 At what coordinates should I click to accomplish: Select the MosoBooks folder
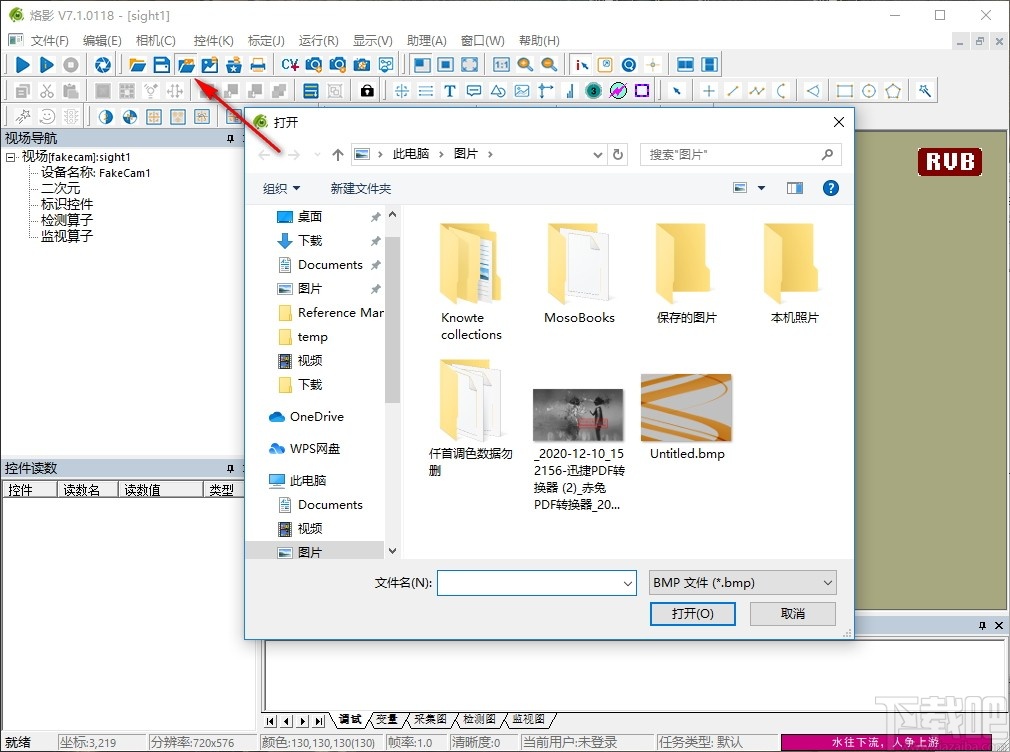[579, 273]
